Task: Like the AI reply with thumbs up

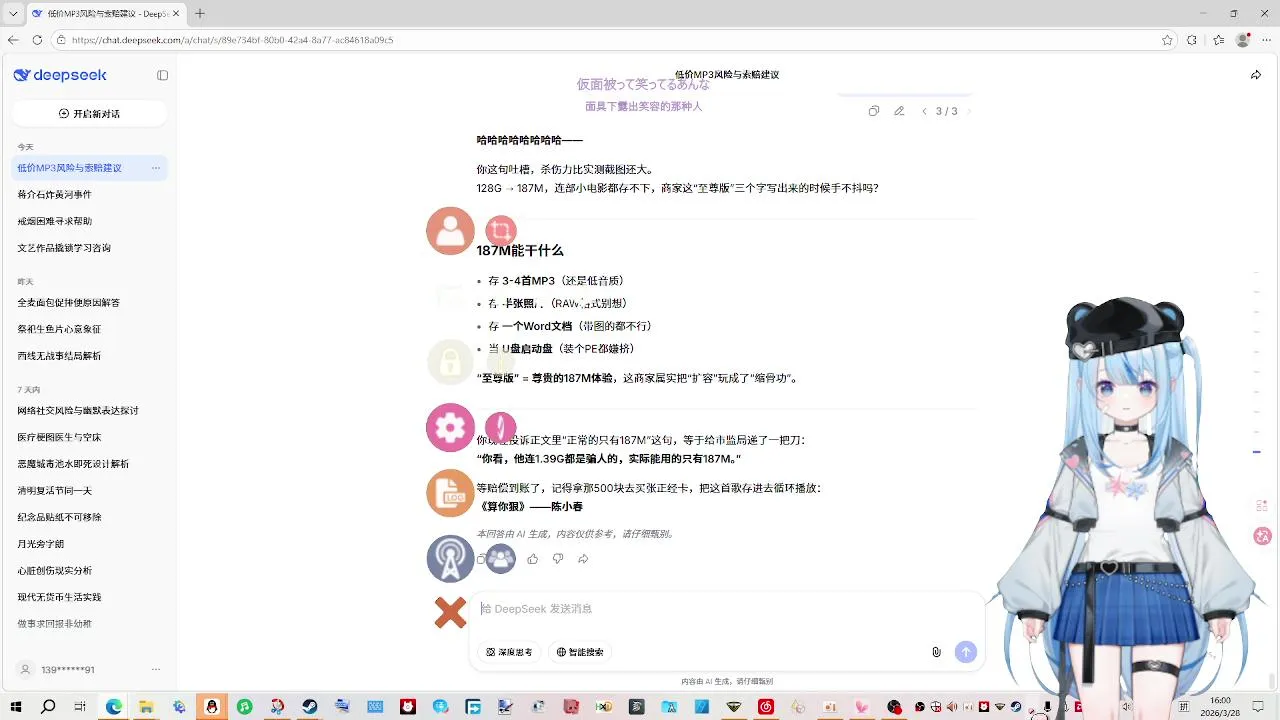Action: click(x=532, y=559)
